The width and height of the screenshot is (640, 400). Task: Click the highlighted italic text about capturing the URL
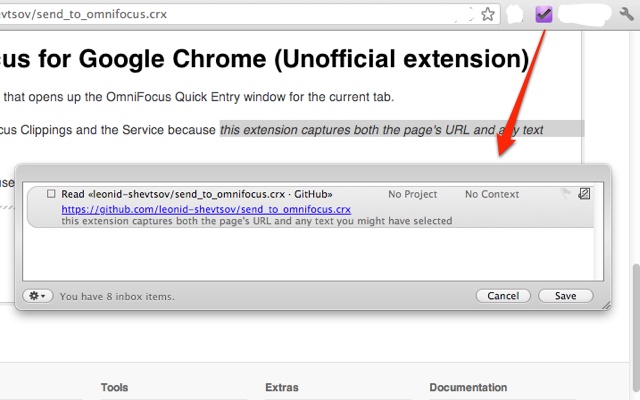tap(382, 130)
